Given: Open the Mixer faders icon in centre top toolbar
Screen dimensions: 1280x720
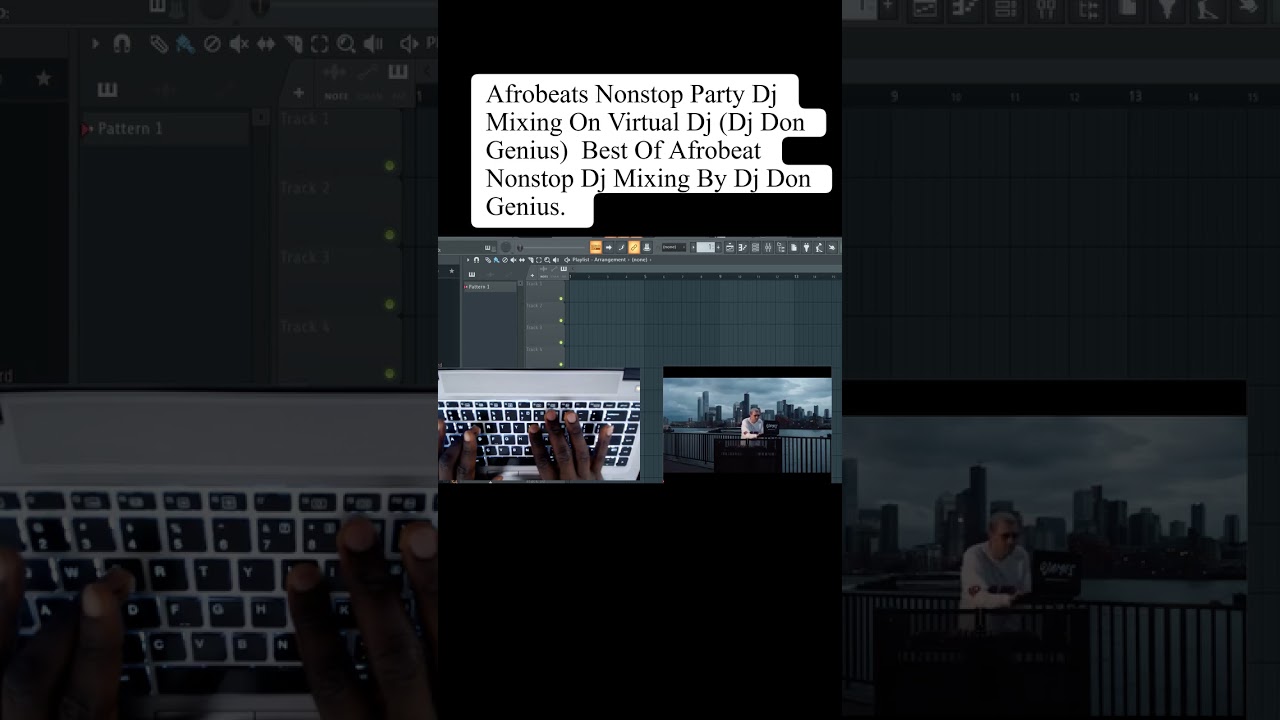Looking at the screenshot, I should (768, 247).
